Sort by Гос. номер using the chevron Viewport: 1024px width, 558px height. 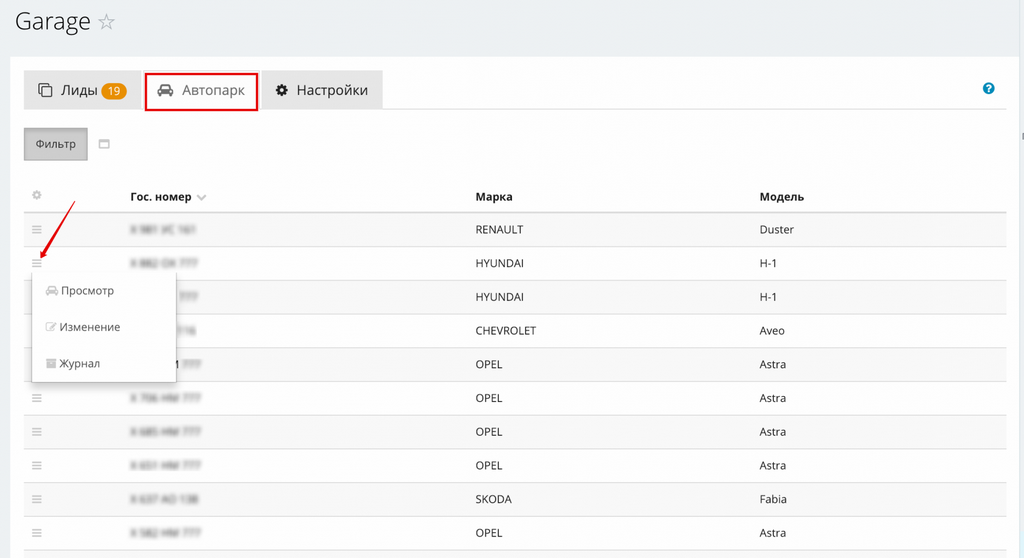tap(201, 197)
